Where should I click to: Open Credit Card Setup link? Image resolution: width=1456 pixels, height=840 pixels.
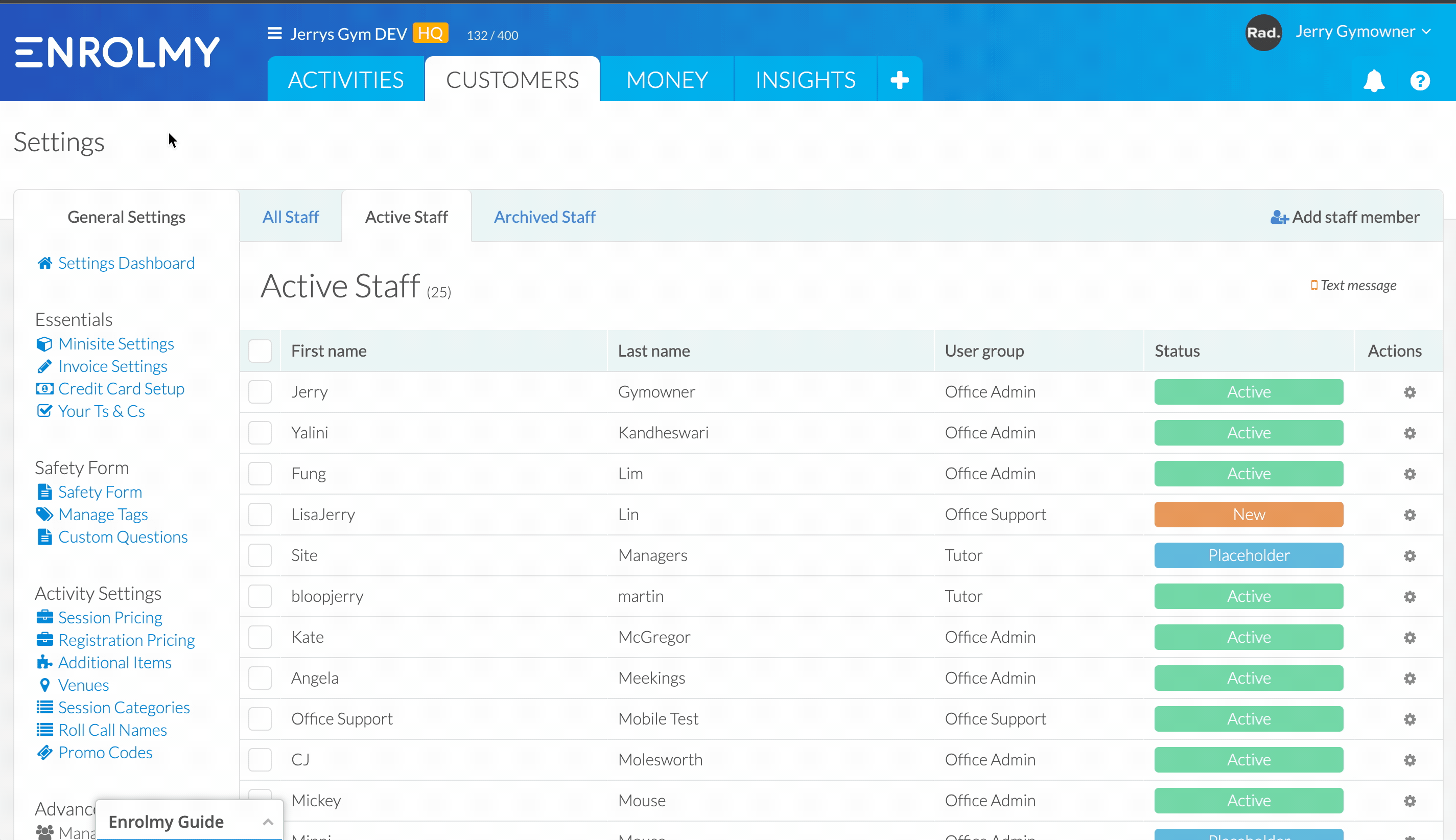pos(121,389)
